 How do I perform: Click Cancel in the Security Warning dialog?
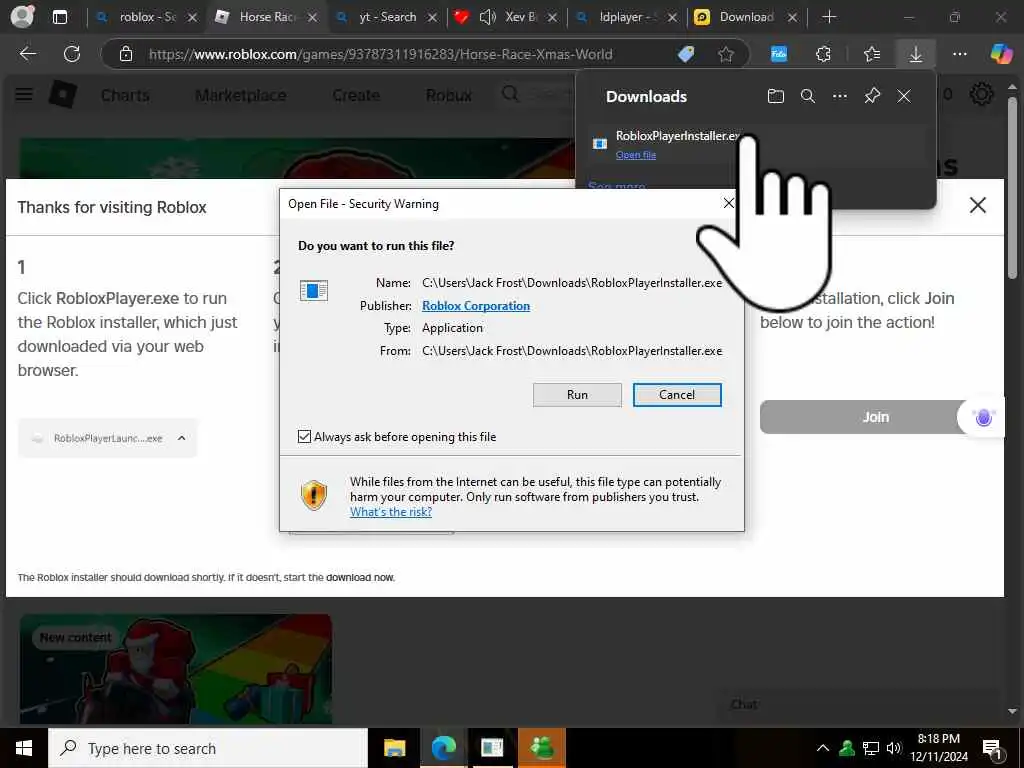(677, 394)
